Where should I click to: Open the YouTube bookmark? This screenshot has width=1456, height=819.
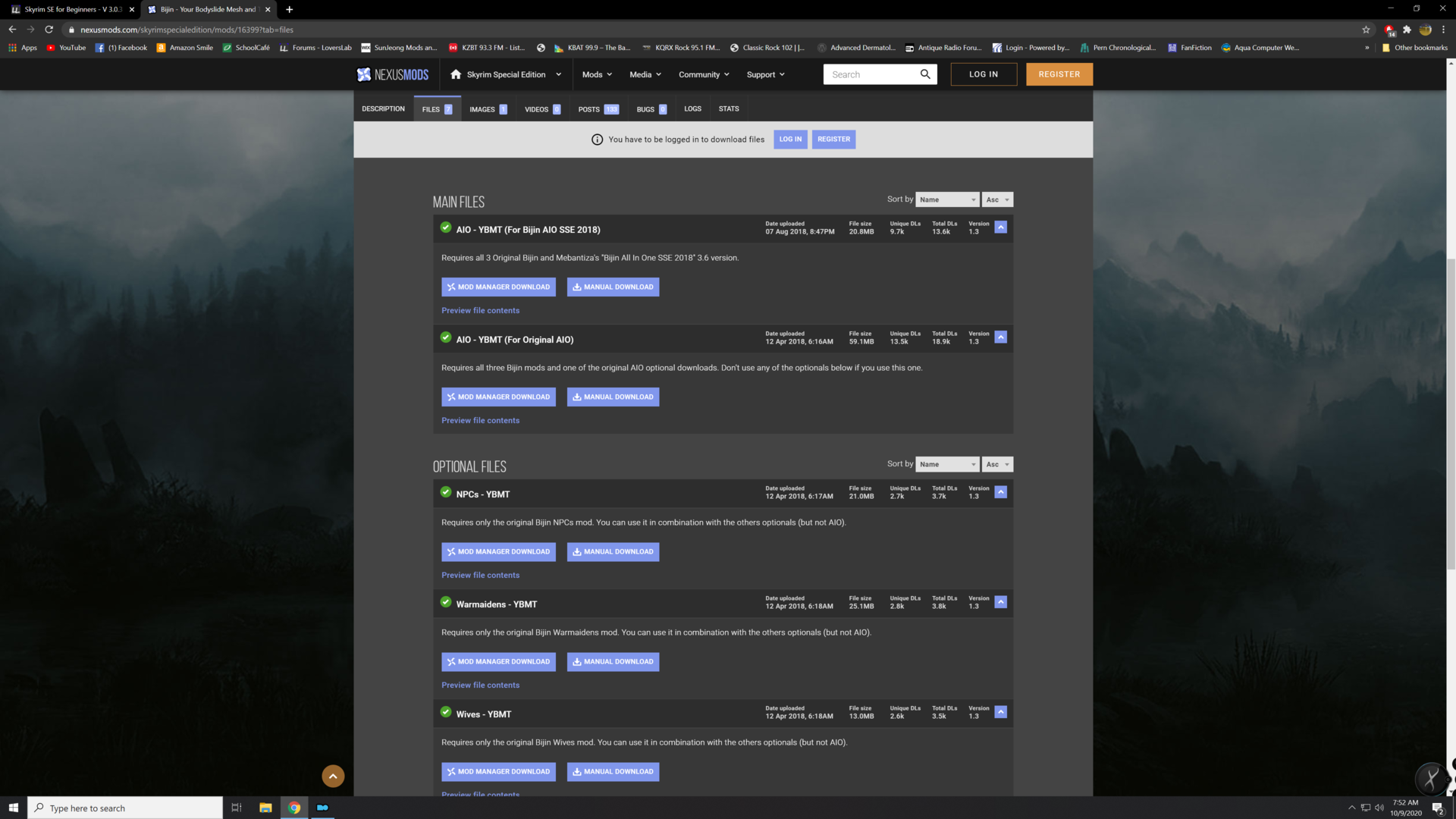click(66, 47)
